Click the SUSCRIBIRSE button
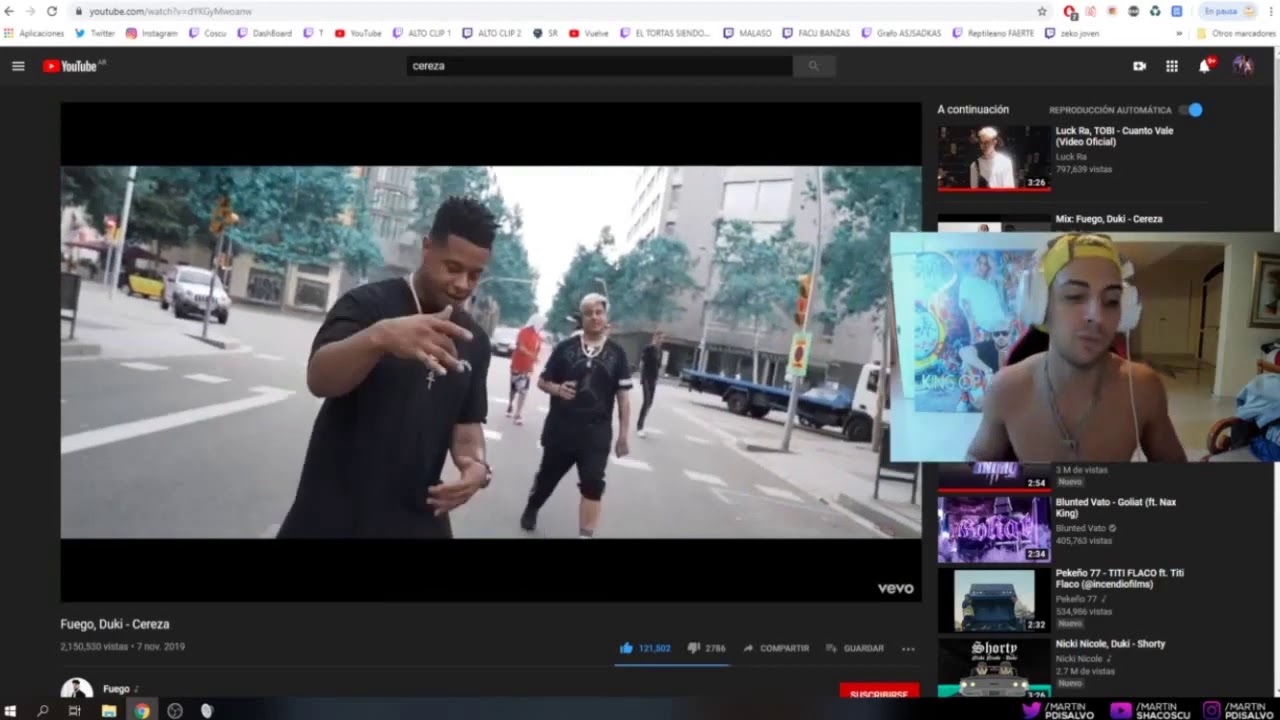The height and width of the screenshot is (720, 1280). pyautogui.click(x=879, y=692)
